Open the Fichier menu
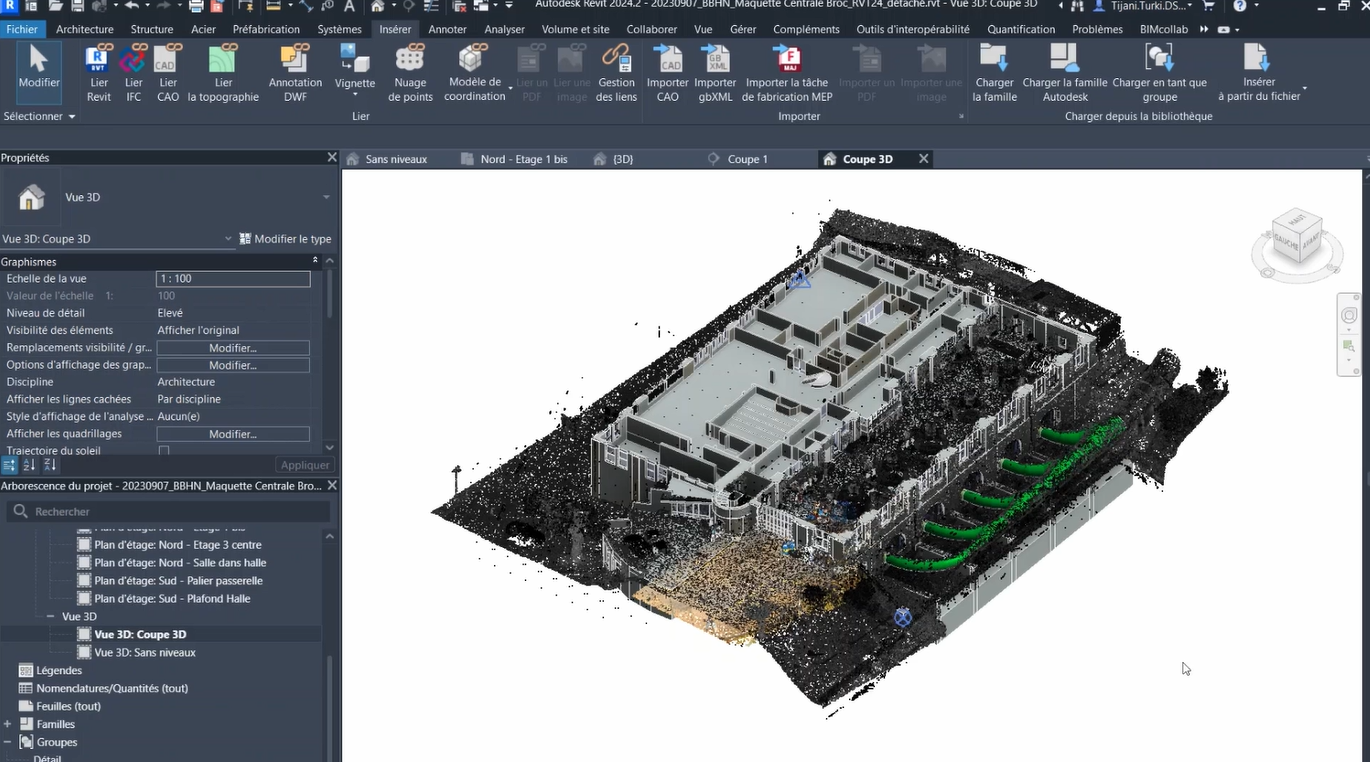Image resolution: width=1370 pixels, height=762 pixels. (22, 29)
